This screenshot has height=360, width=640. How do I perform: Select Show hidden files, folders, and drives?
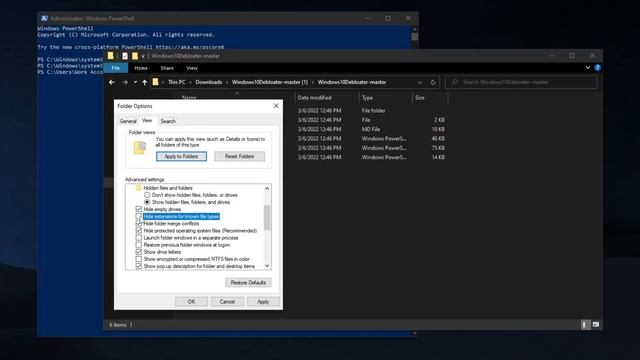(x=147, y=202)
